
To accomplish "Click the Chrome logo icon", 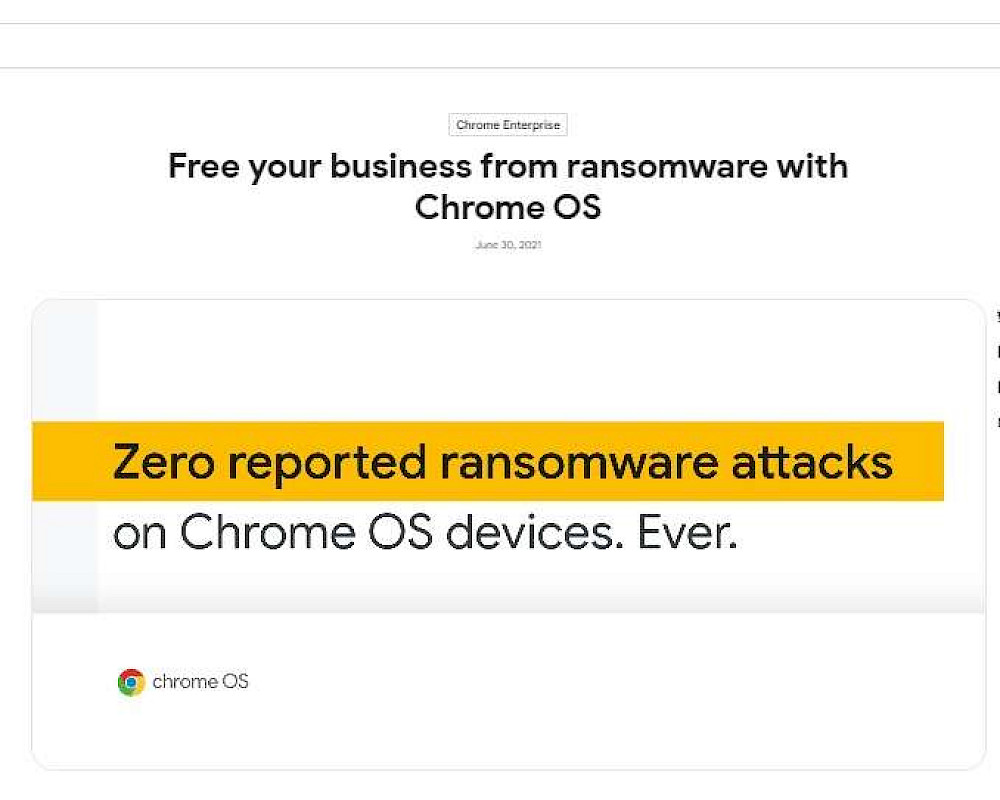I will tap(131, 682).
